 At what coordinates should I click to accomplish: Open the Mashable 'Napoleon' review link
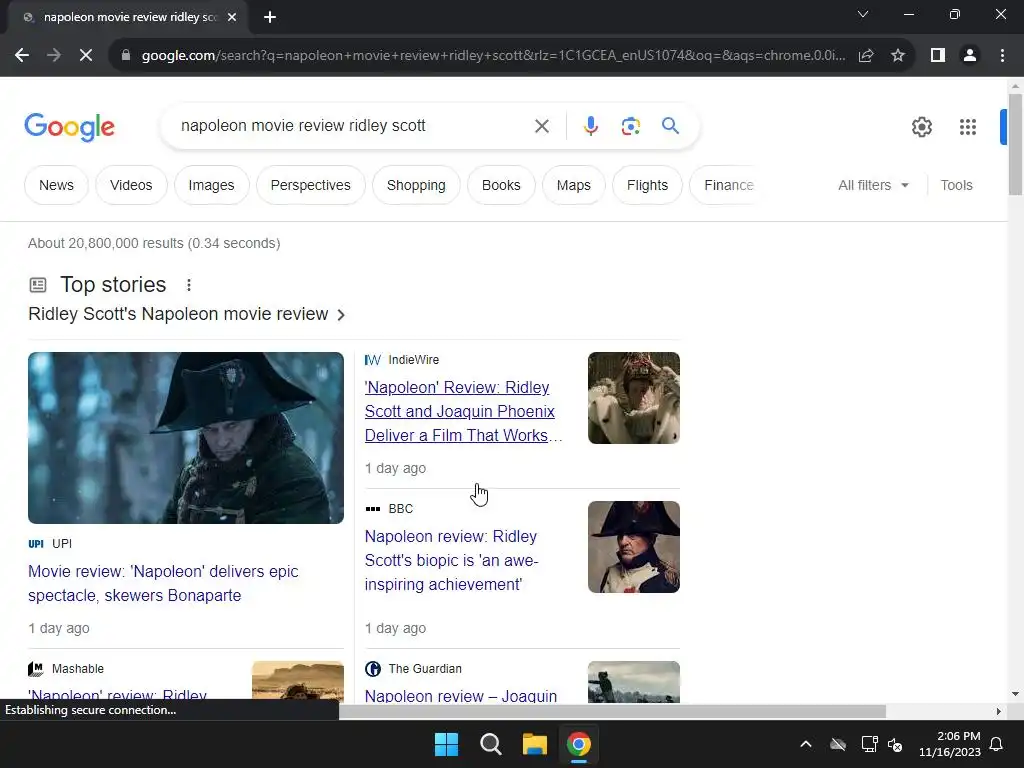coord(118,695)
